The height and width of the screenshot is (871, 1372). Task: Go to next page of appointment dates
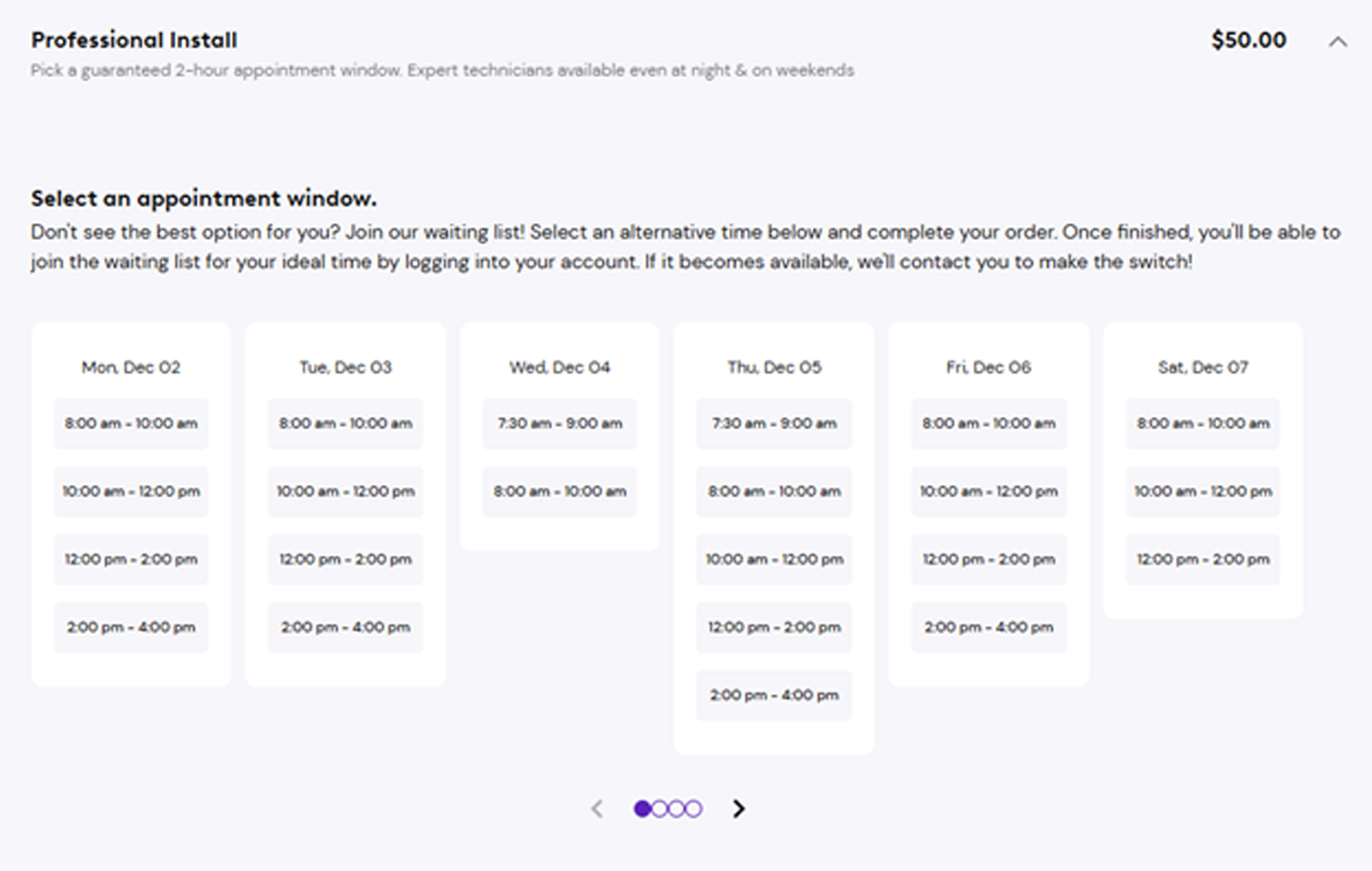click(x=738, y=808)
